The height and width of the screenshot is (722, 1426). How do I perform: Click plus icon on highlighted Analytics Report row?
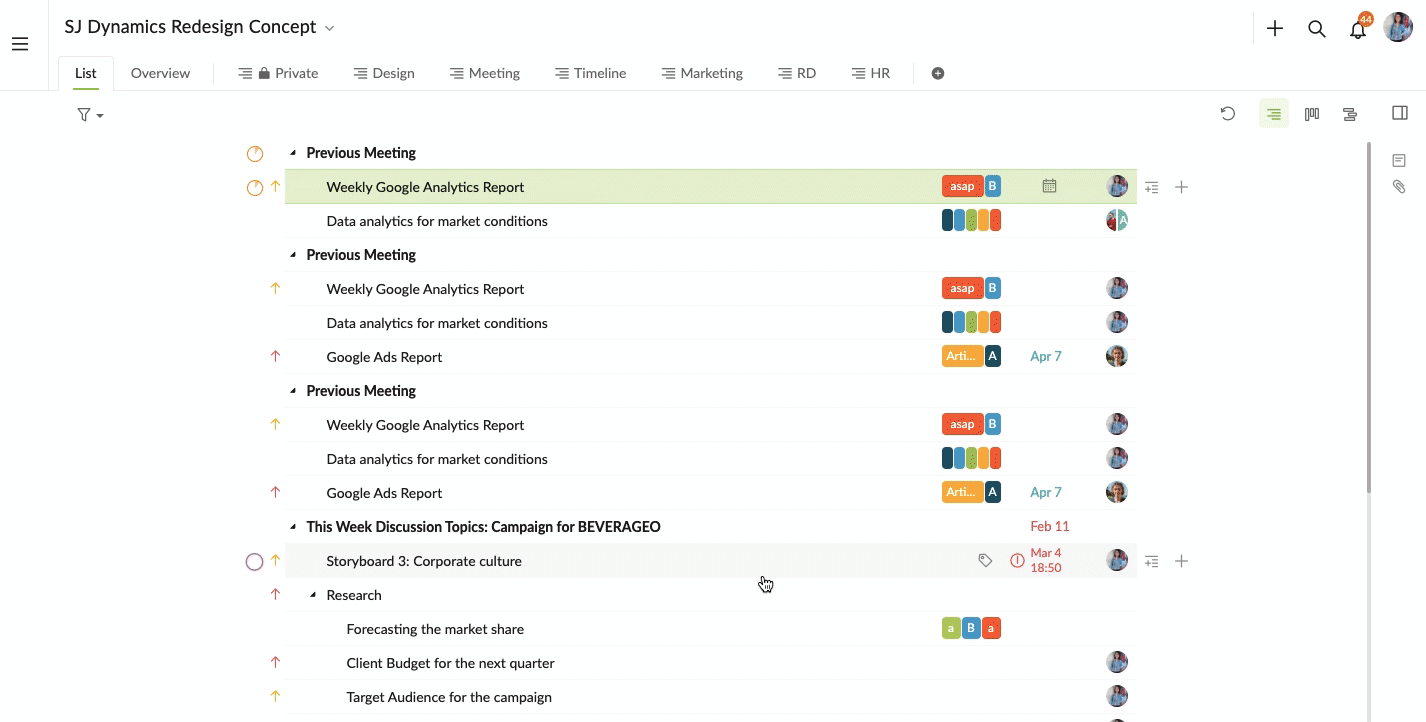pos(1181,187)
